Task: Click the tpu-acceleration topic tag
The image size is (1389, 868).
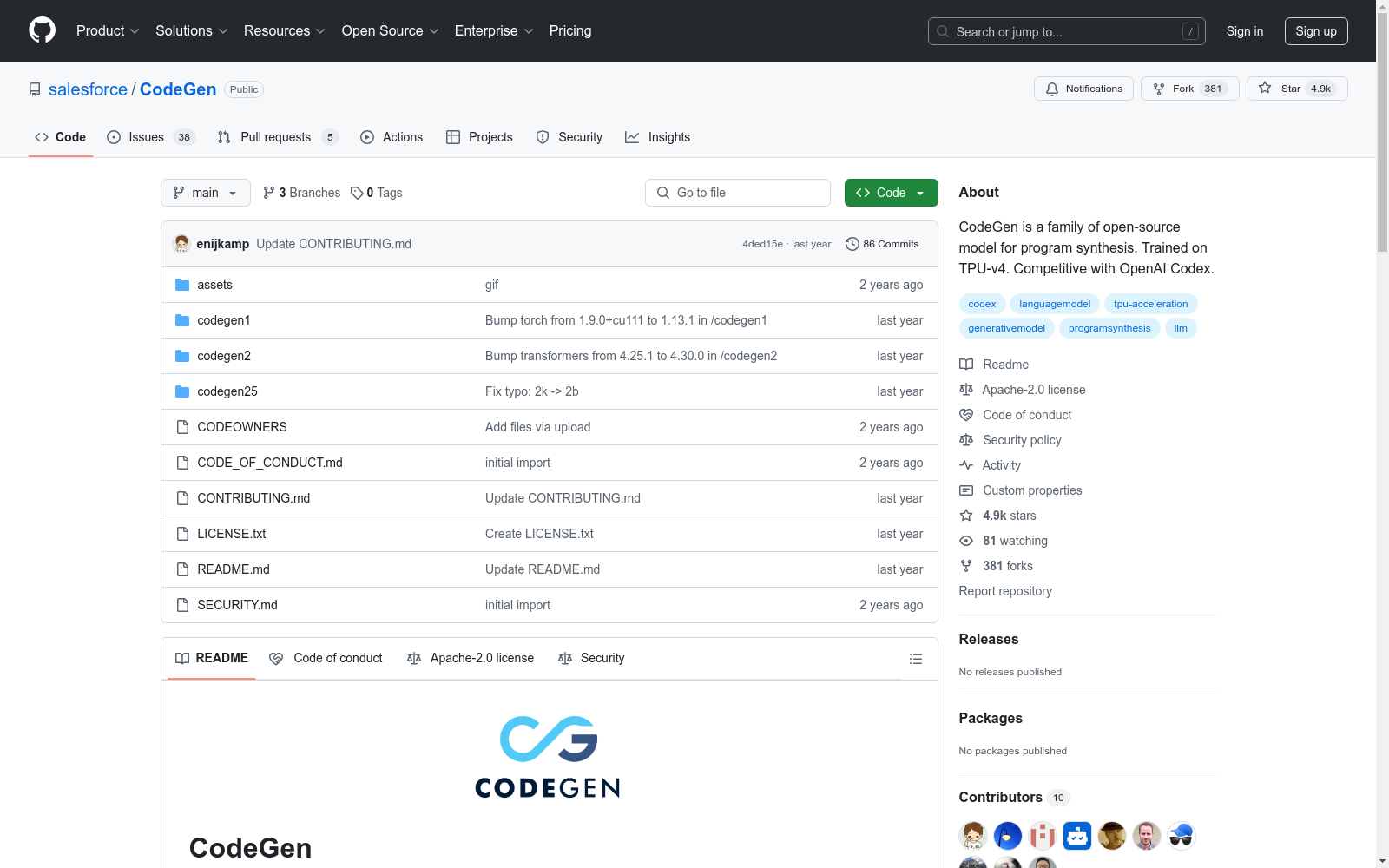Action: coord(1151,304)
